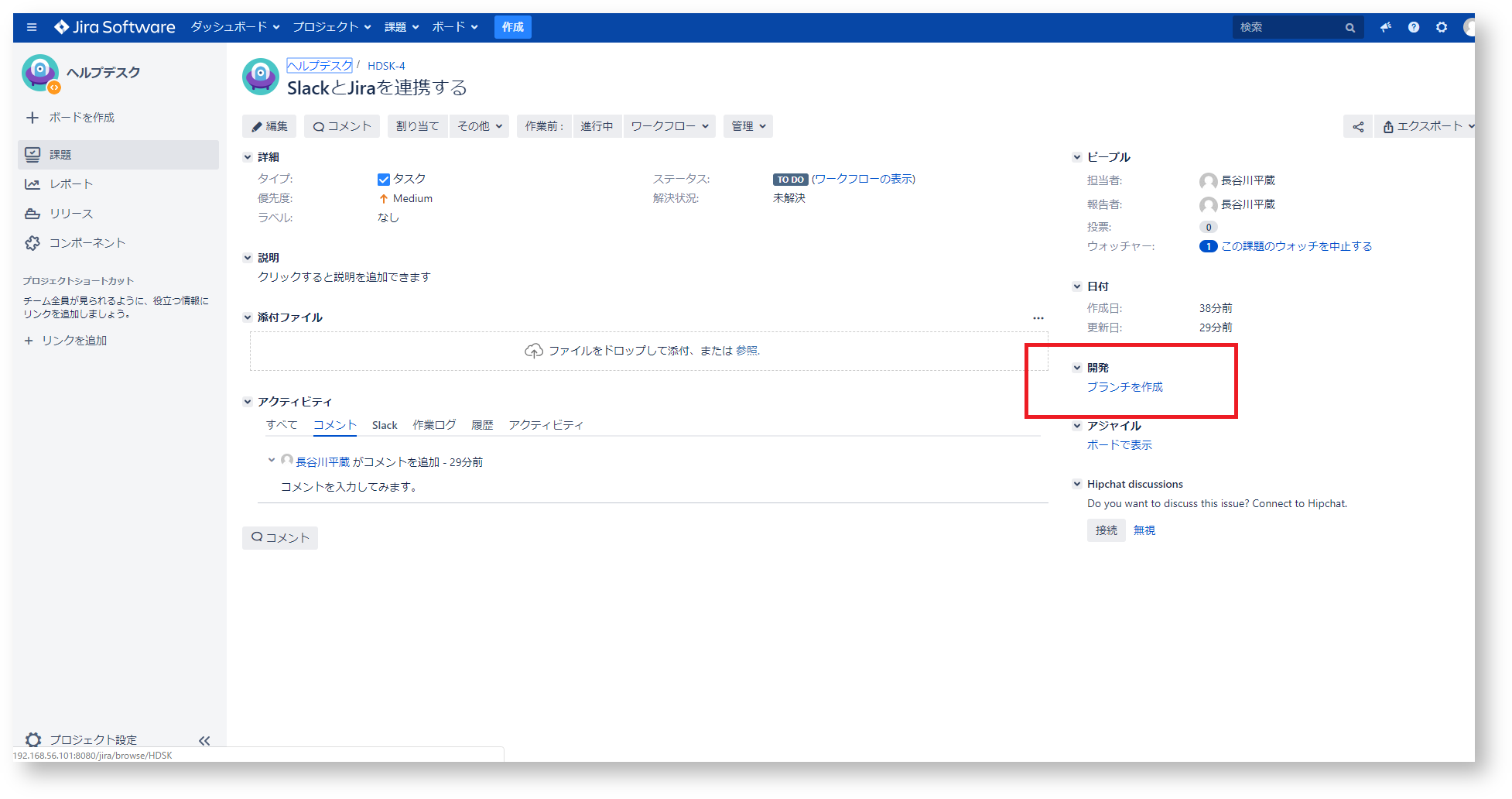
Task: Collapse the comment by 長谷川平蔵
Action: (x=272, y=460)
